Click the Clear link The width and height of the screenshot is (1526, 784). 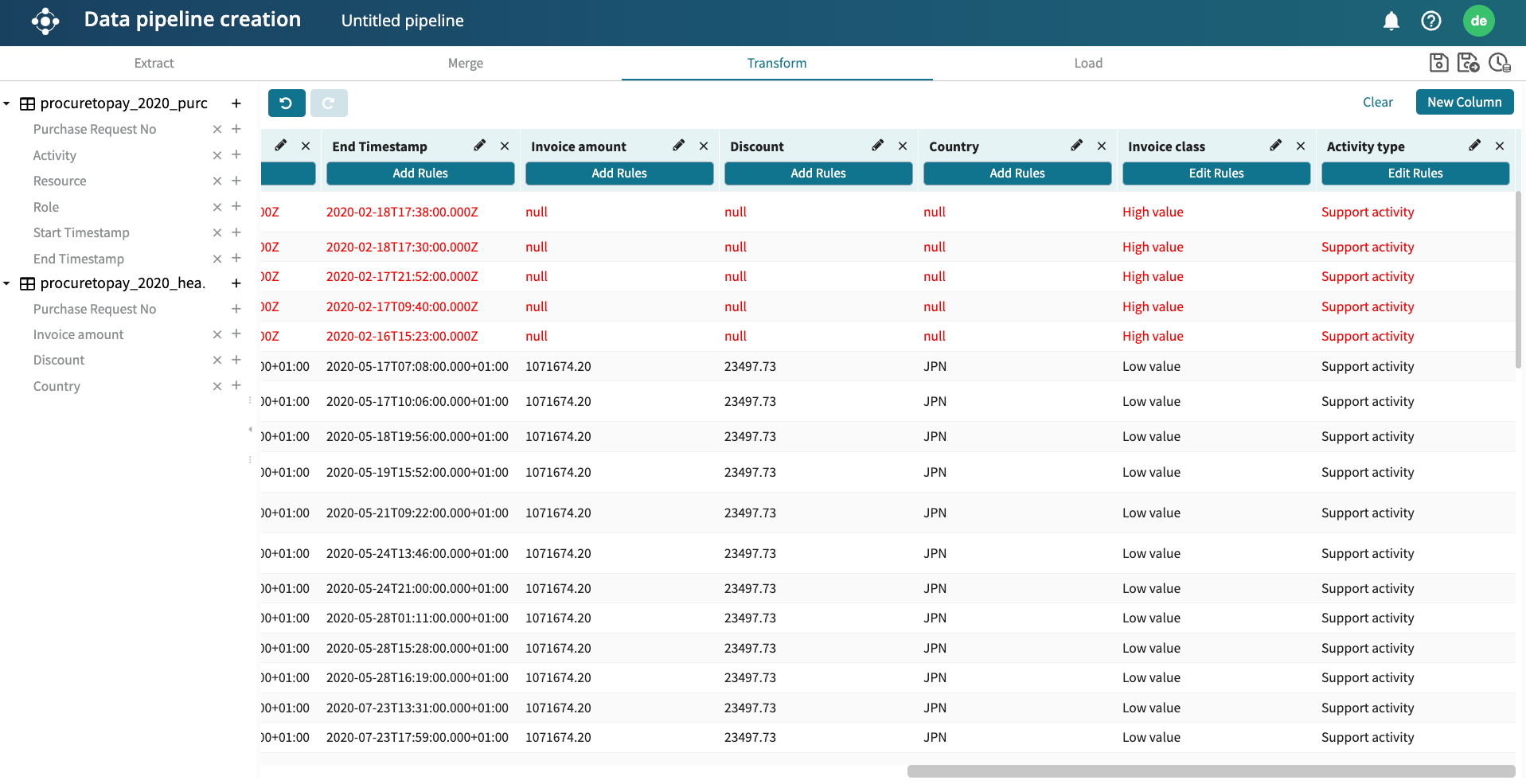coord(1377,102)
